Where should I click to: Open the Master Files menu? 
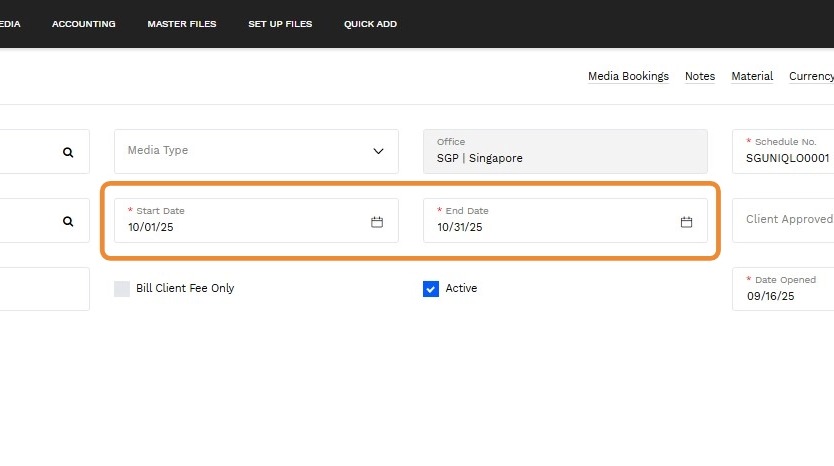click(x=181, y=24)
